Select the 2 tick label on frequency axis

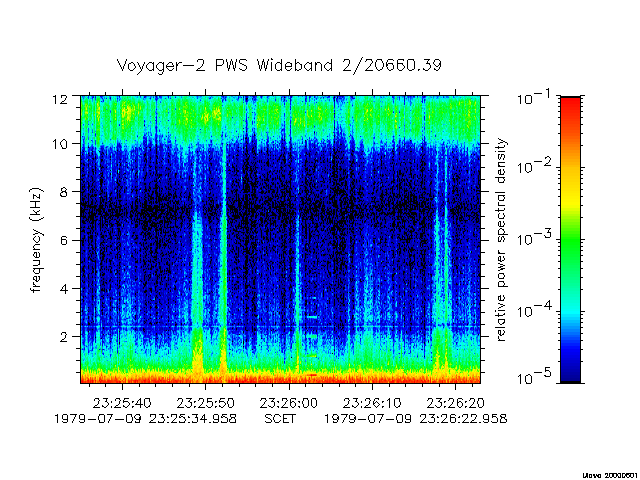[x=63, y=337]
